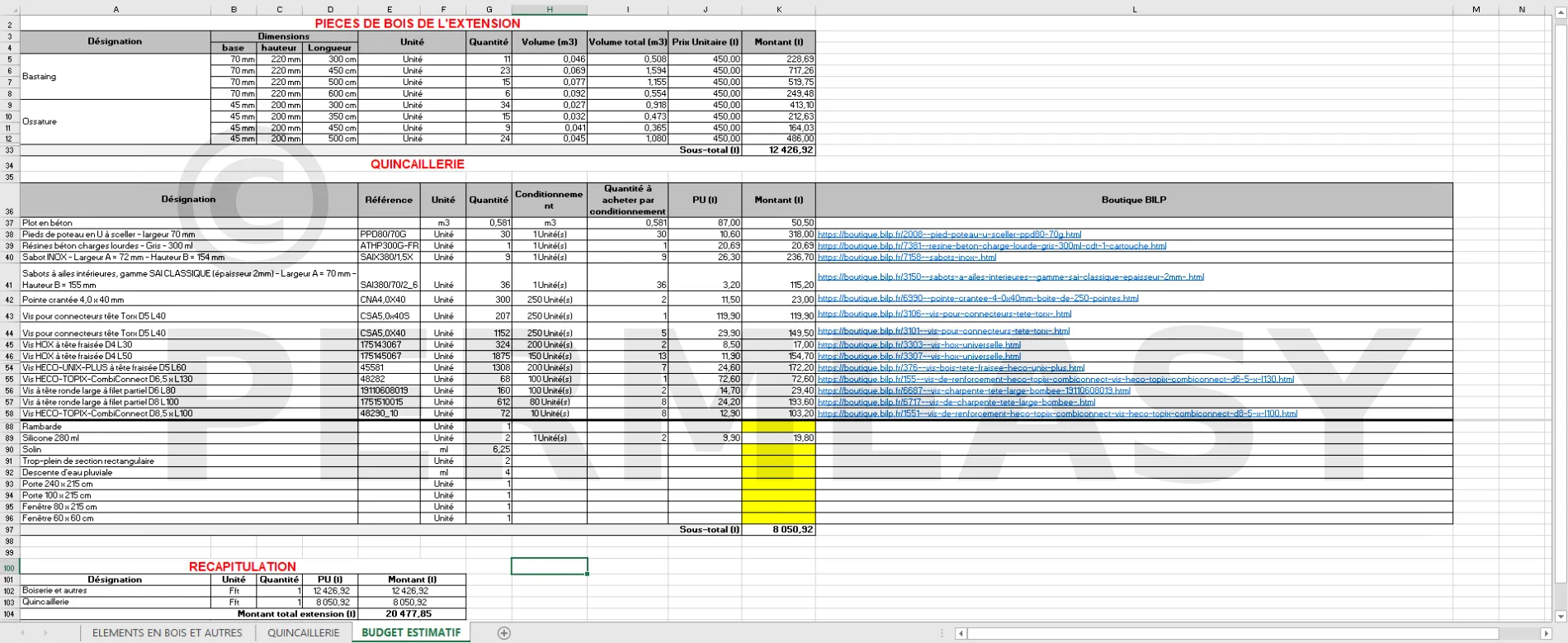Viewport: 1568px width, 643px height.
Task: Select the Trop-plein de section rectangulaire cell
Action: [x=189, y=461]
